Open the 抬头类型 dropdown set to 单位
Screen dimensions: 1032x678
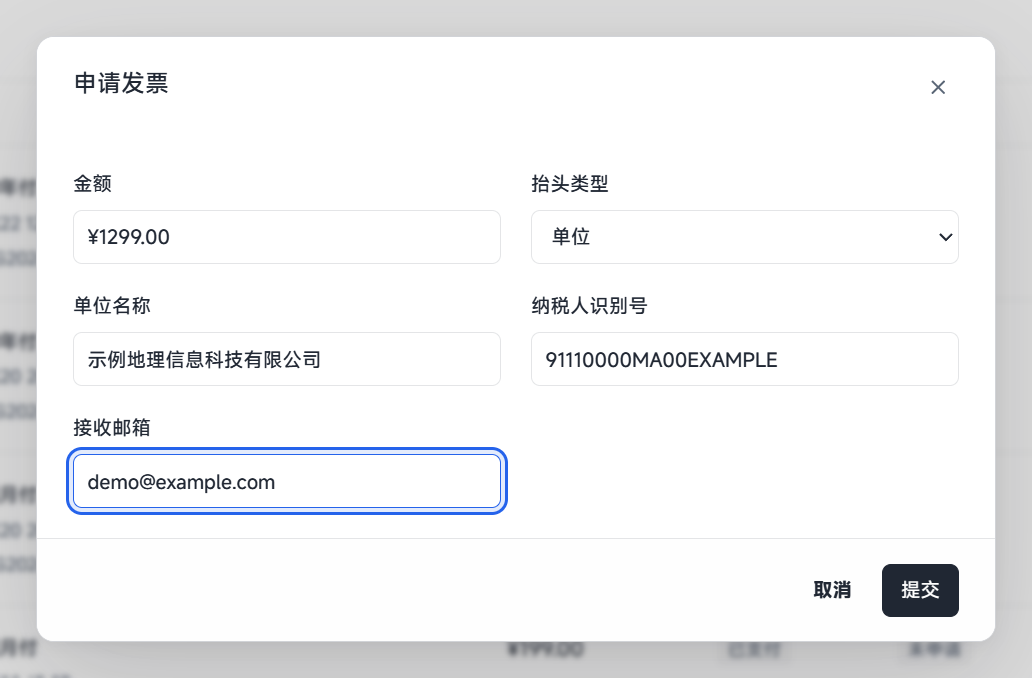[744, 237]
